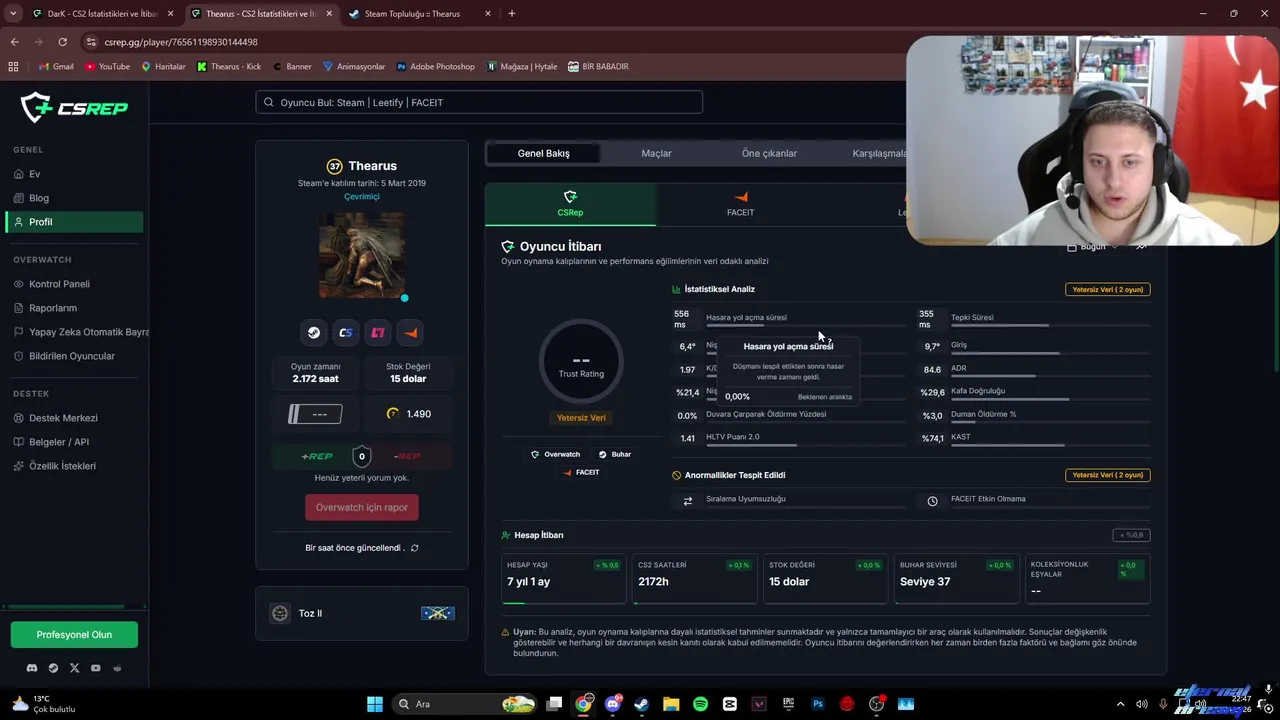This screenshot has height=720, width=1280.
Task: Open the YouTube icon in sidebar footer
Action: [x=96, y=668]
